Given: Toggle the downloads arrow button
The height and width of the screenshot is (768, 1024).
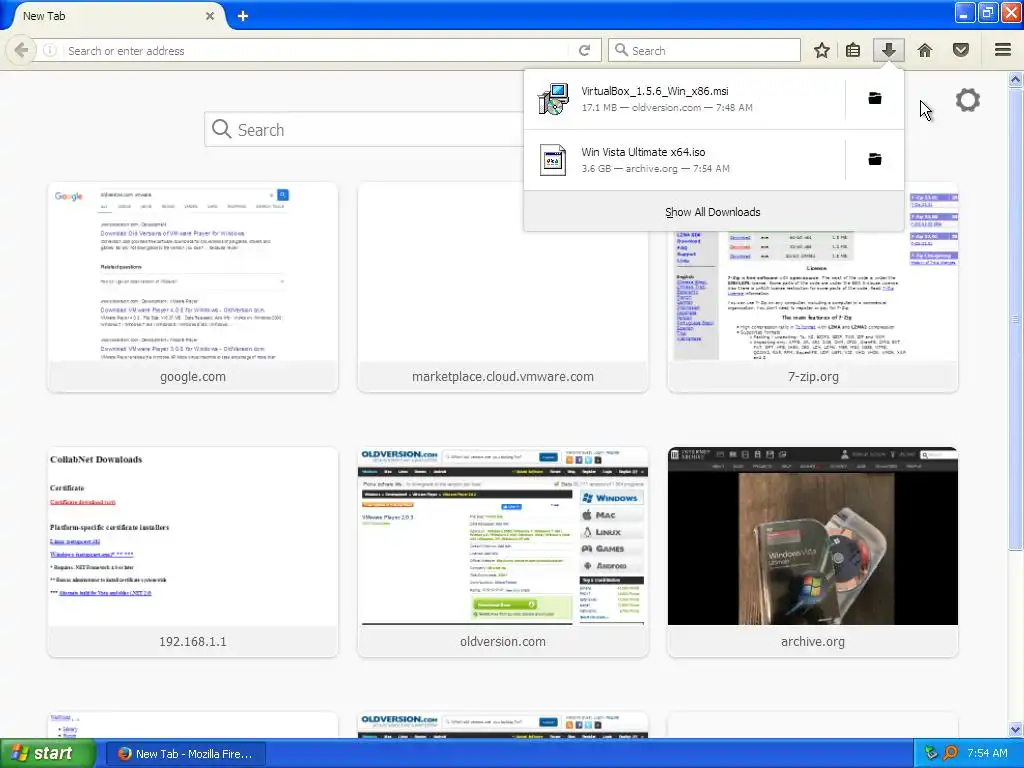Looking at the screenshot, I should tap(888, 50).
